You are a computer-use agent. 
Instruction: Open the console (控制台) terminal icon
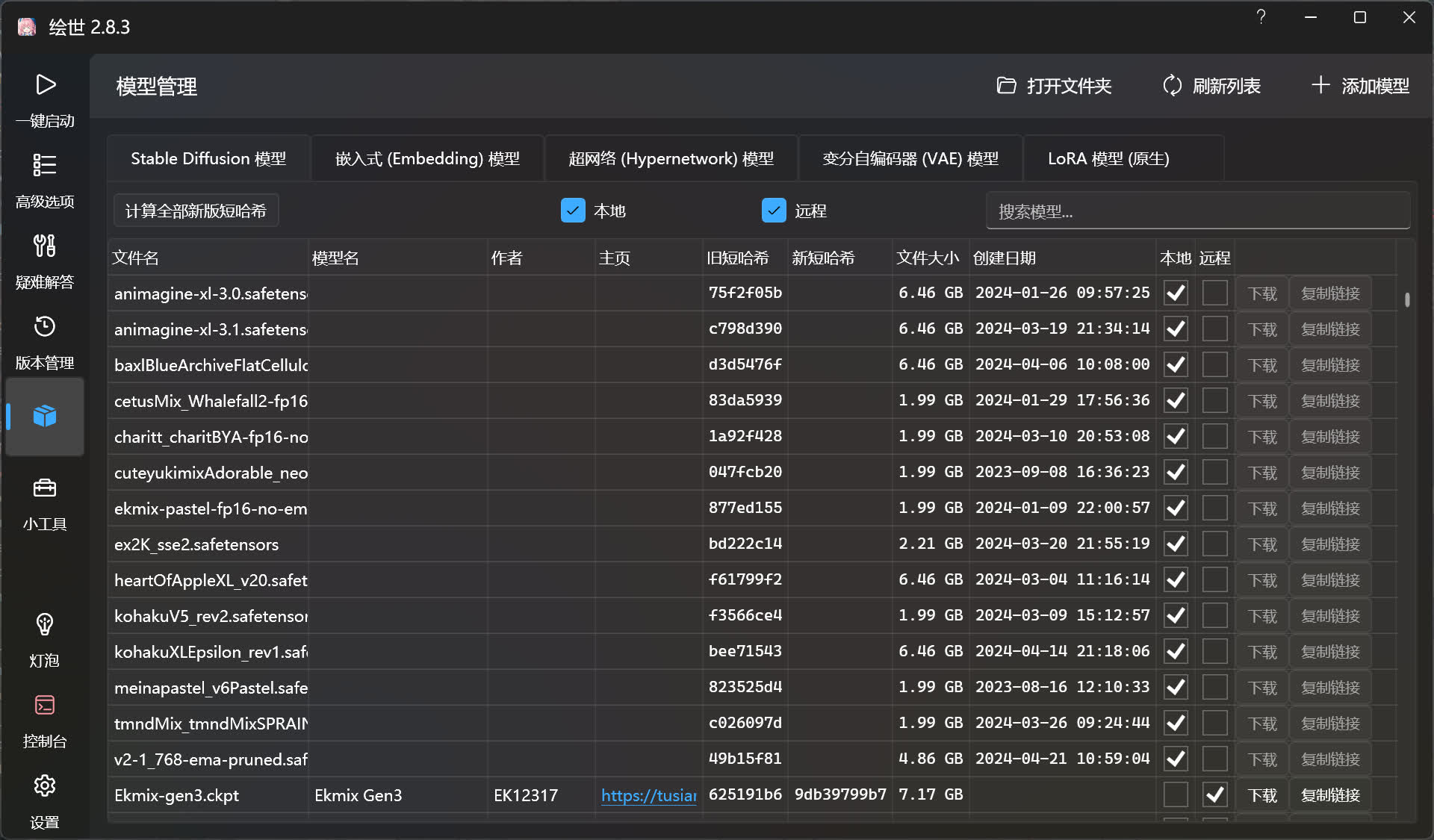[x=45, y=706]
